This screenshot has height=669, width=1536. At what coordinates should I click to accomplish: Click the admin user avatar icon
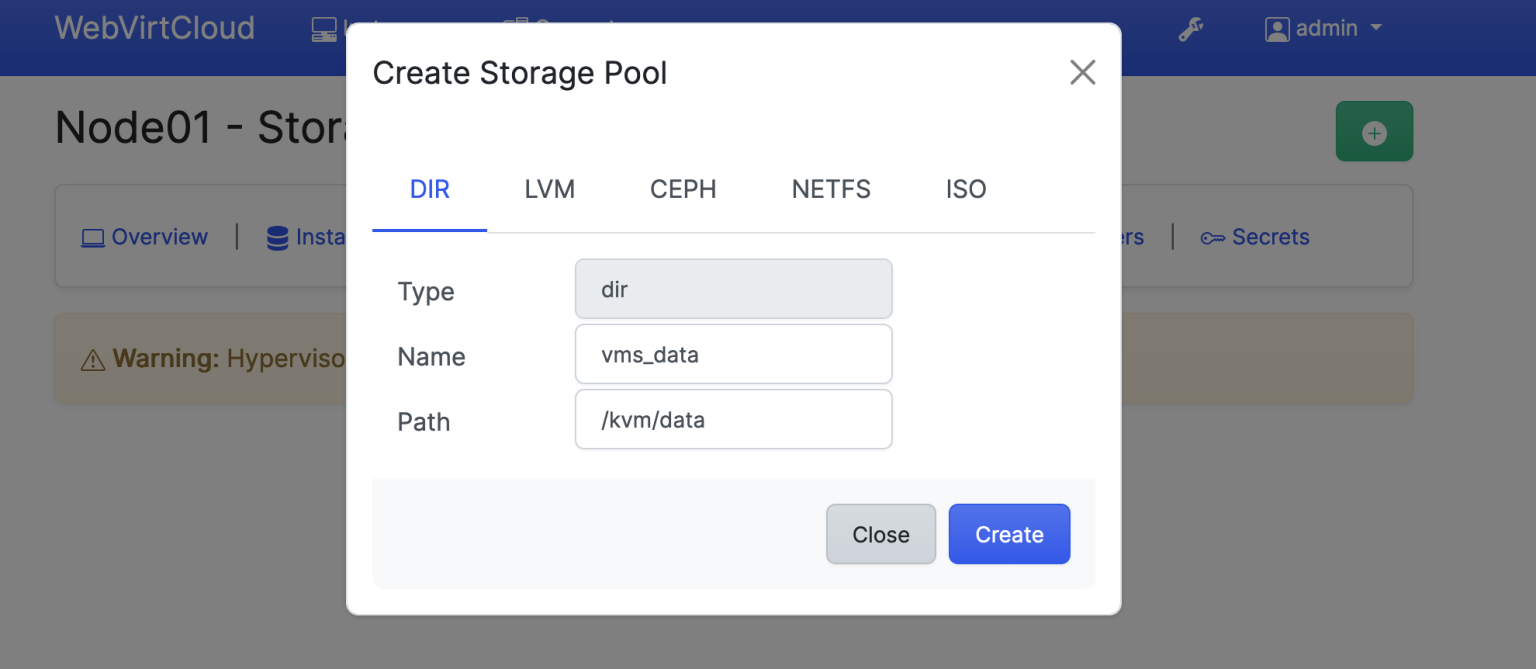click(x=1277, y=29)
